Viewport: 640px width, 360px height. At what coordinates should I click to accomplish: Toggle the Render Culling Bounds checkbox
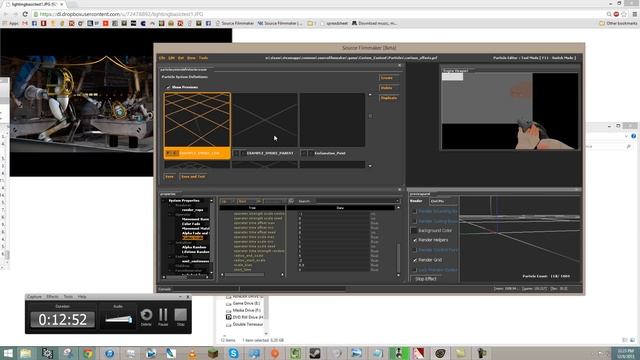coord(415,221)
